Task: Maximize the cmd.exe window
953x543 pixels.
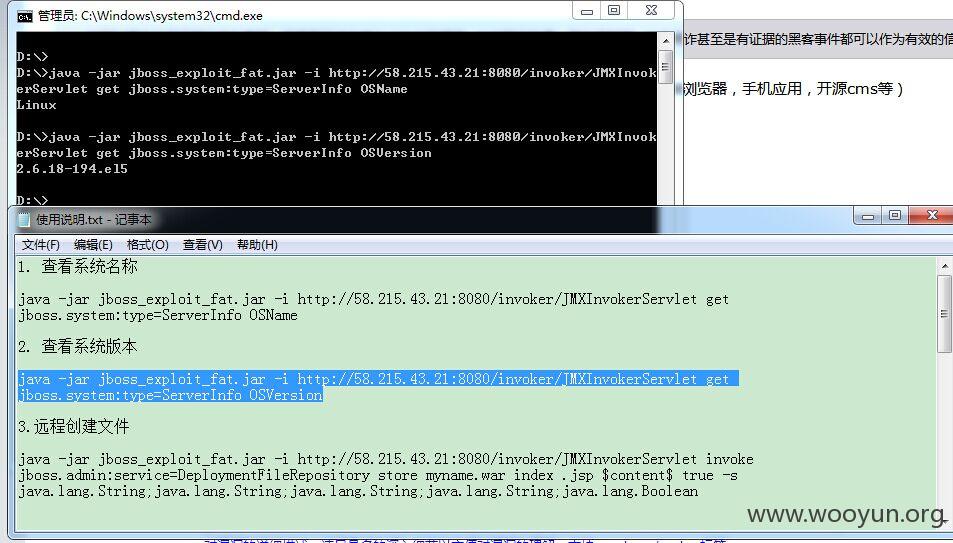Action: (614, 10)
